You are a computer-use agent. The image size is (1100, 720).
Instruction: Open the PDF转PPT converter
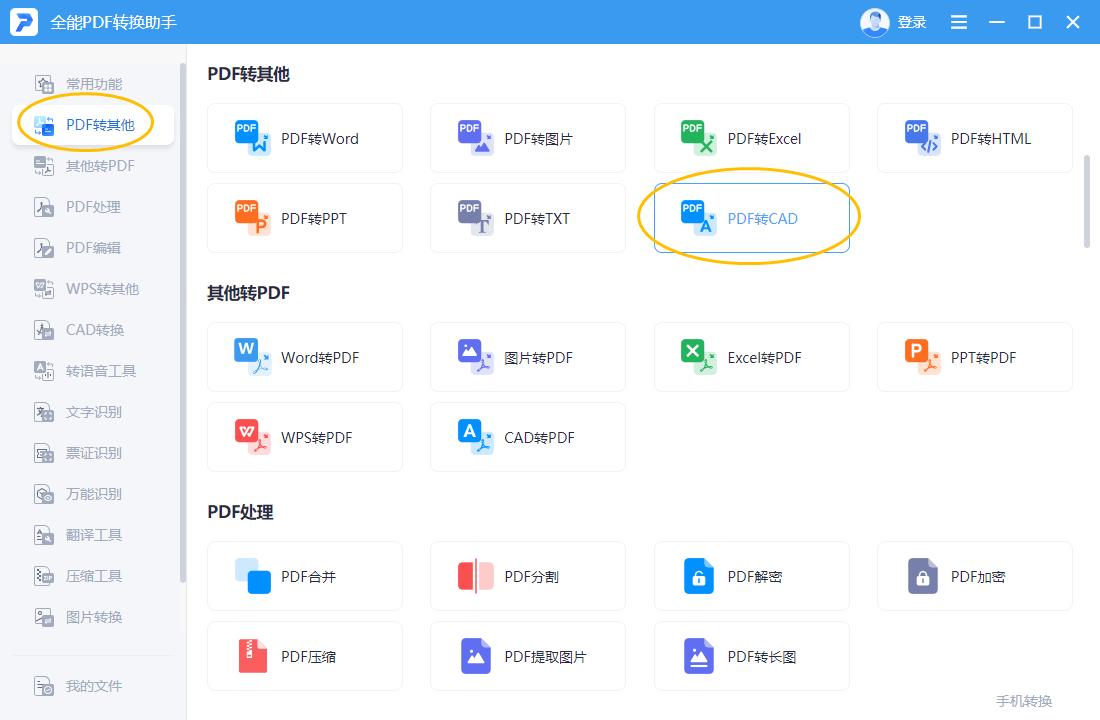pos(304,218)
